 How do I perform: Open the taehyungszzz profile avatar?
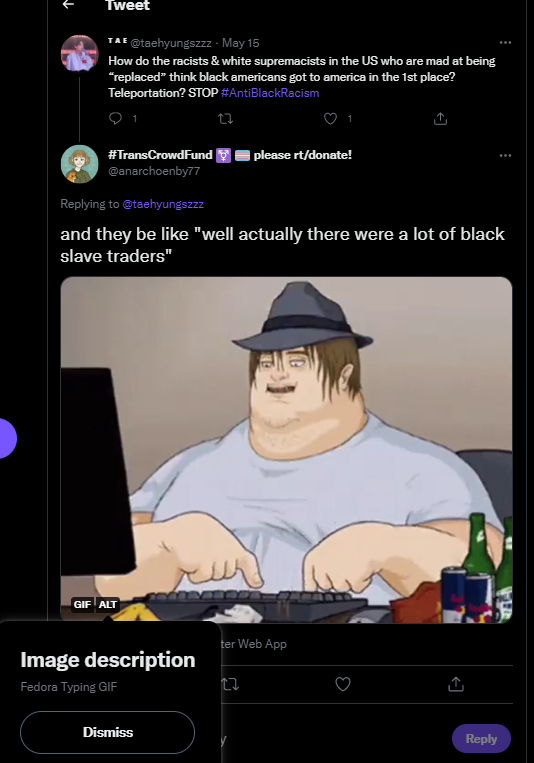click(x=79, y=54)
